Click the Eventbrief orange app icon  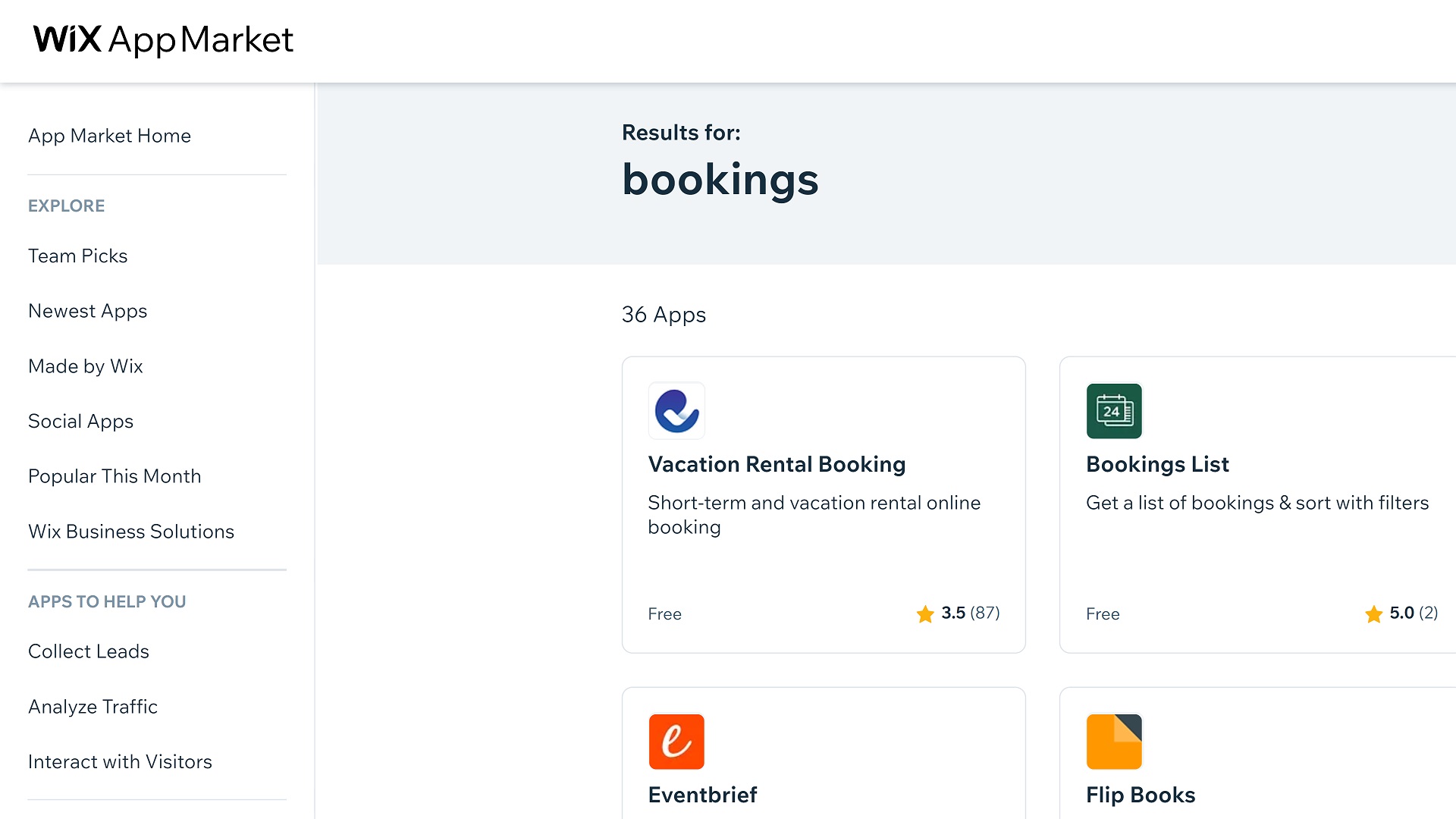tap(676, 742)
